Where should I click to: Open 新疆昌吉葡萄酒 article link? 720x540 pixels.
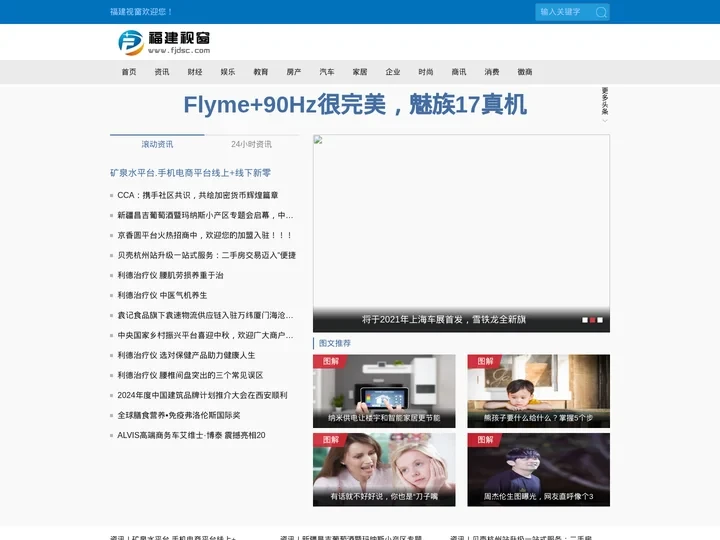[x=205, y=215]
